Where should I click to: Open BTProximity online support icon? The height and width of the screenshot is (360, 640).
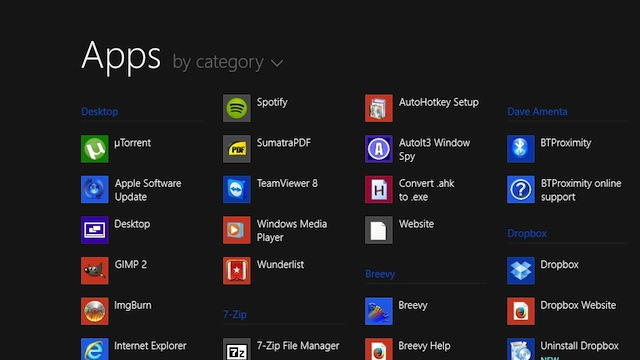521,189
